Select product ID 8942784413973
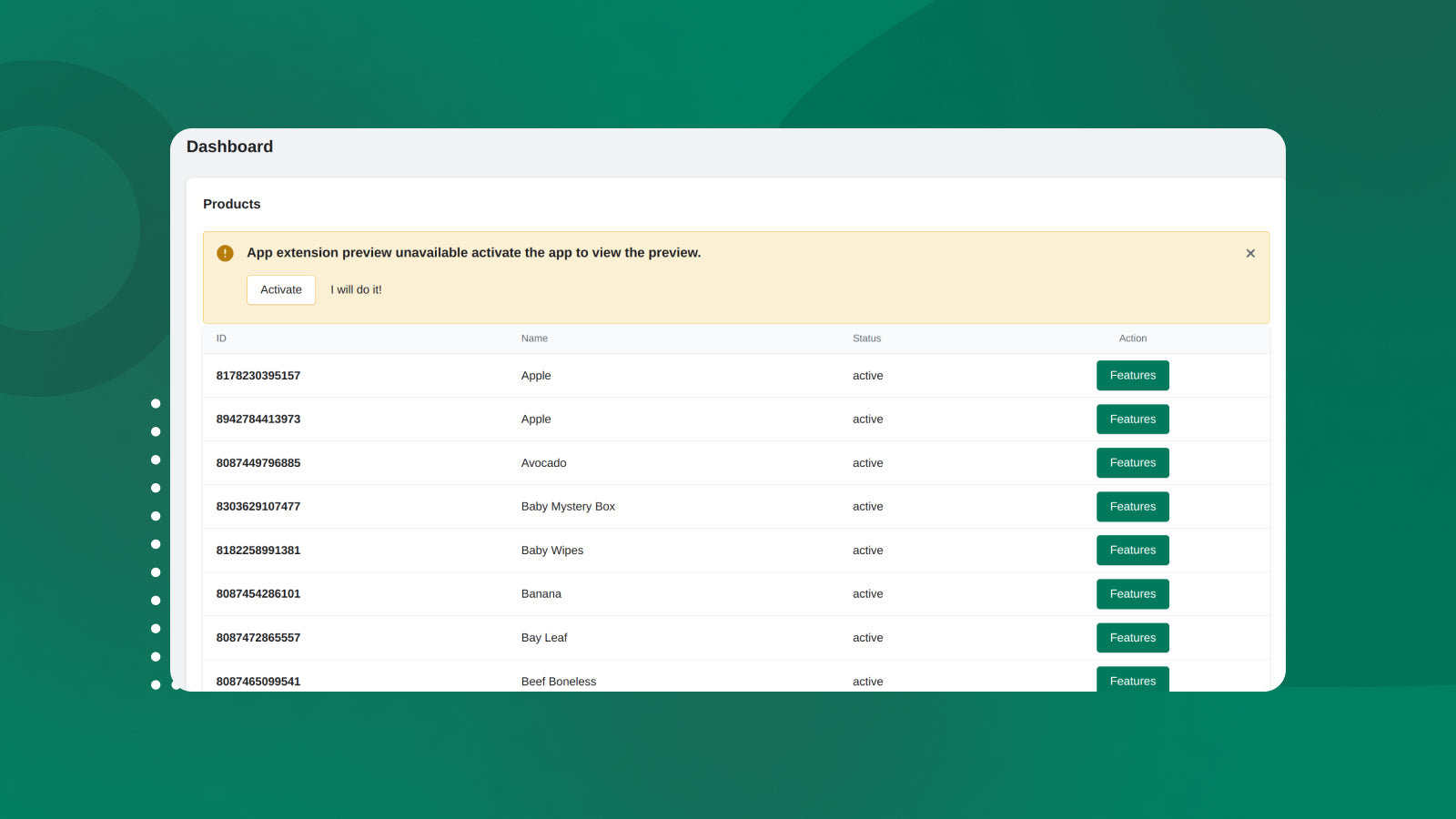The width and height of the screenshot is (1456, 819). 258,420
